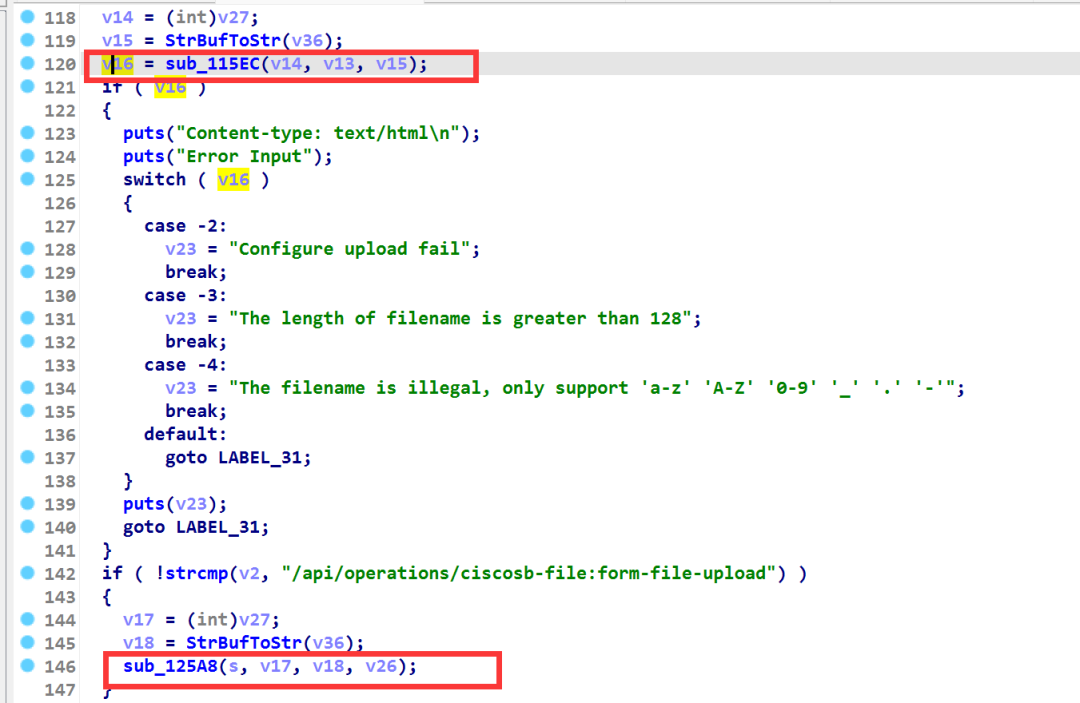Image resolution: width=1080 pixels, height=703 pixels.
Task: Click v2 argument in strcmp
Action: pos(249,573)
